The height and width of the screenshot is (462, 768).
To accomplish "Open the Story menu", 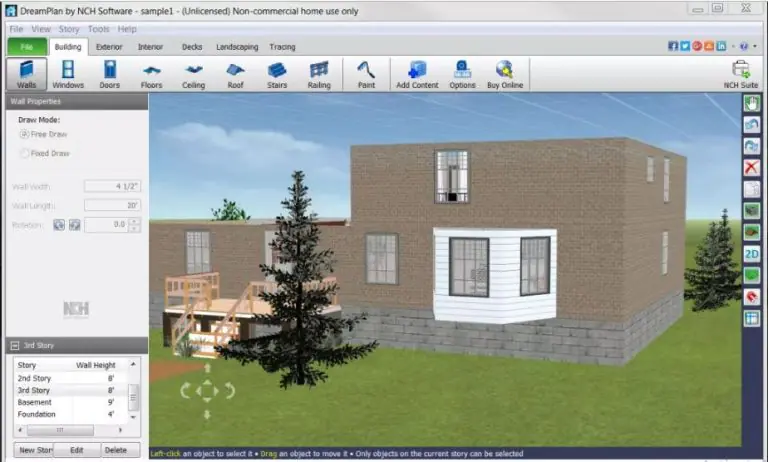I will coord(69,29).
